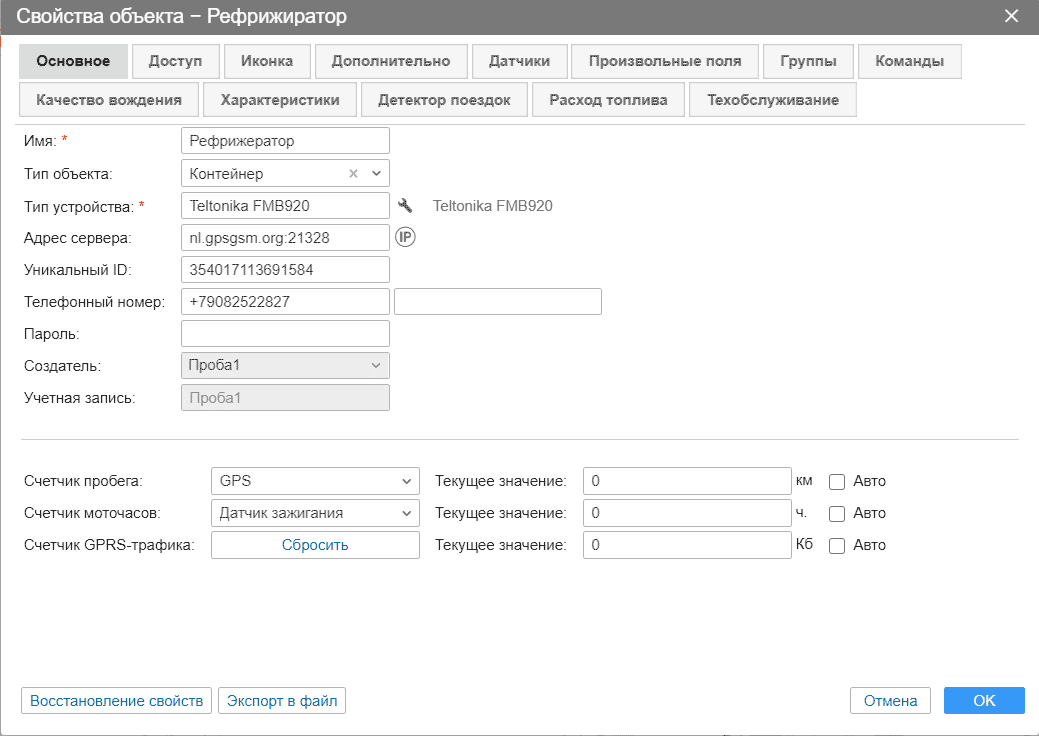Go to the Датчики tab
1039x736 pixels.
pos(520,61)
